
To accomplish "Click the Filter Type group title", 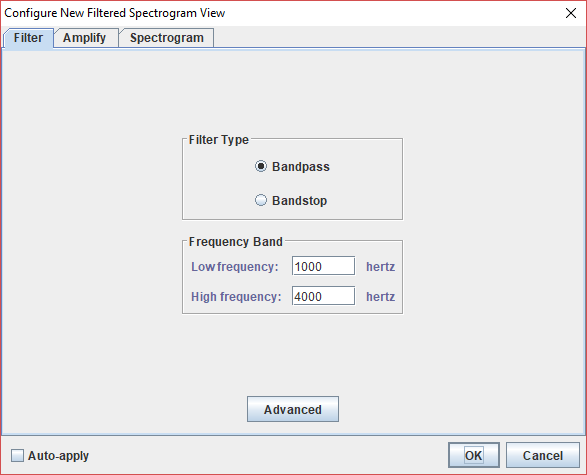I will pyautogui.click(x=219, y=140).
